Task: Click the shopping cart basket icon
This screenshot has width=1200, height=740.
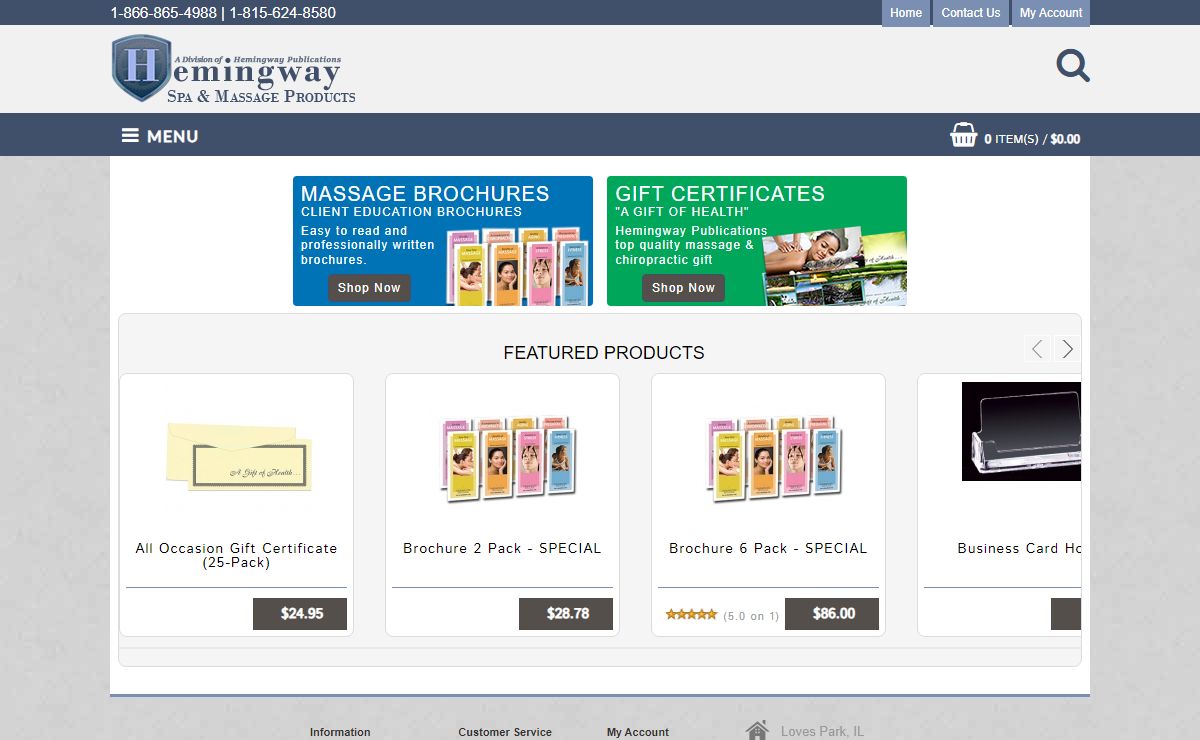Action: pos(963,135)
